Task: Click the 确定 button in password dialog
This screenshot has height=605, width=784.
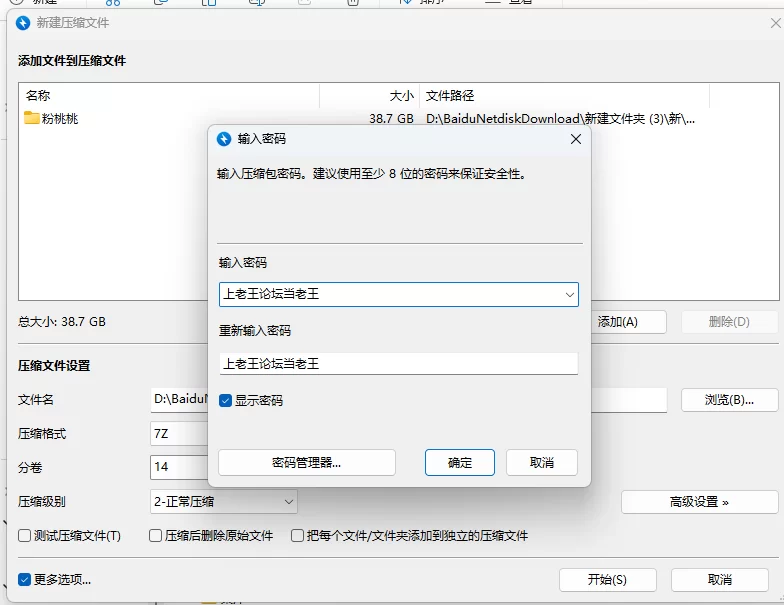Action: [460, 462]
